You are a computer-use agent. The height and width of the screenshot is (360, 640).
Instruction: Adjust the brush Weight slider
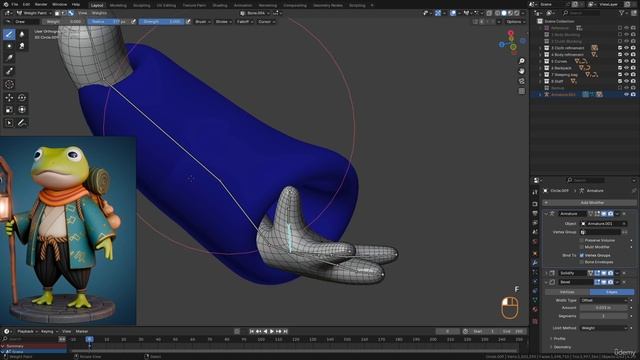pos(64,22)
